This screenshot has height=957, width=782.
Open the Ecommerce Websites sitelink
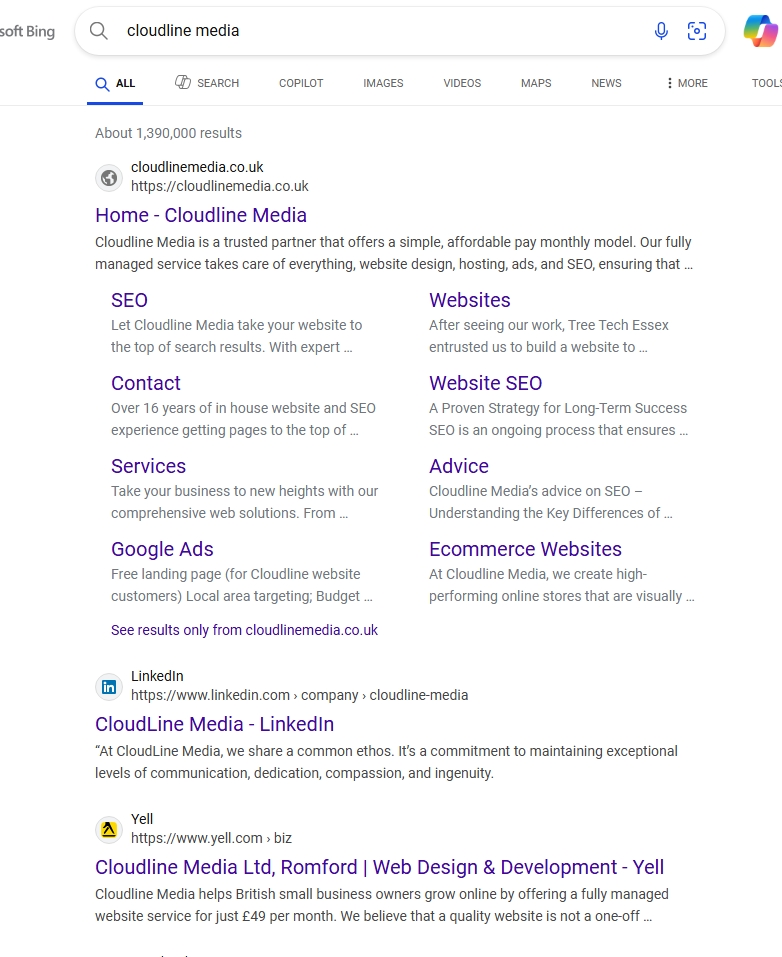525,549
